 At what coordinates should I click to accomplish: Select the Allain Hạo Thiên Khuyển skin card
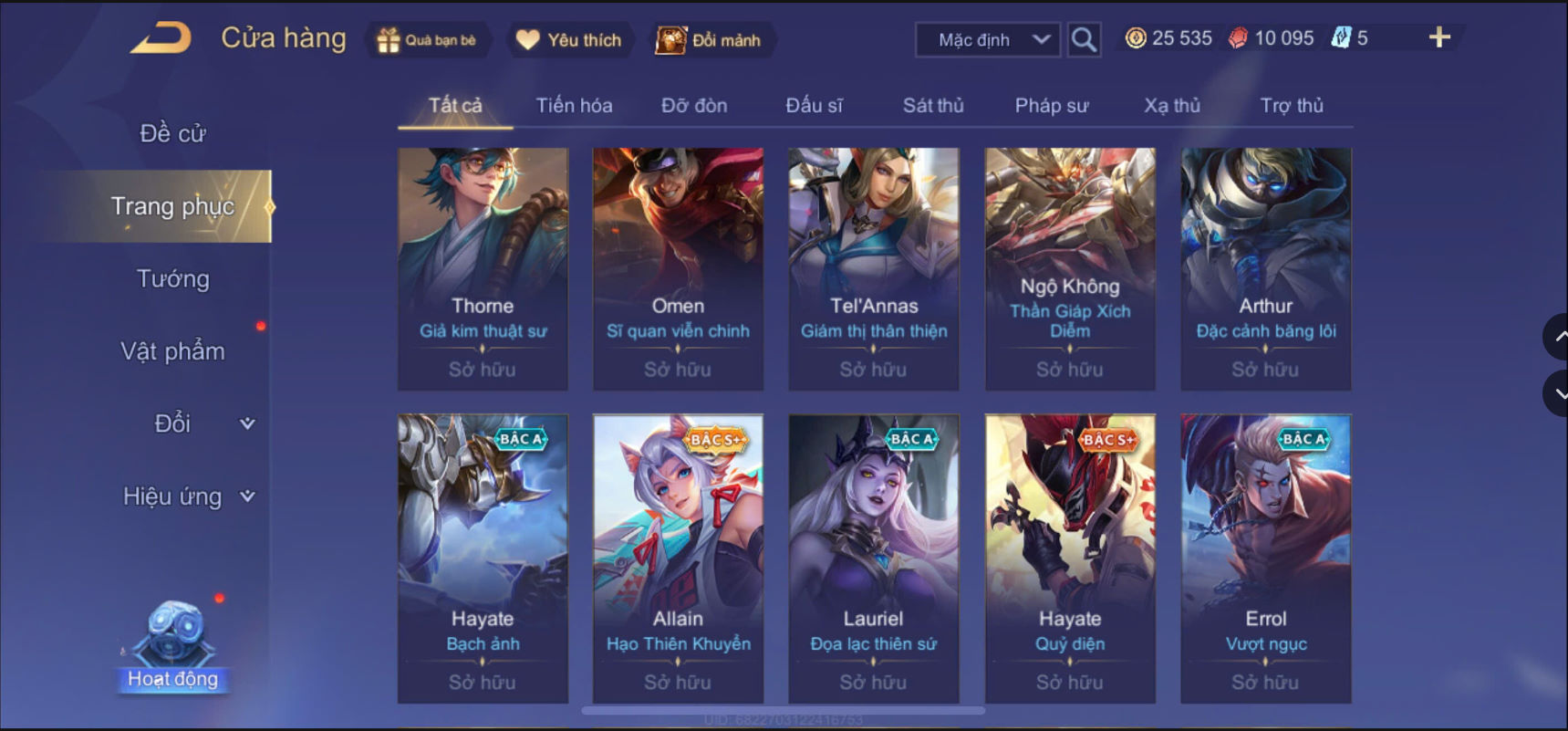pos(678,559)
